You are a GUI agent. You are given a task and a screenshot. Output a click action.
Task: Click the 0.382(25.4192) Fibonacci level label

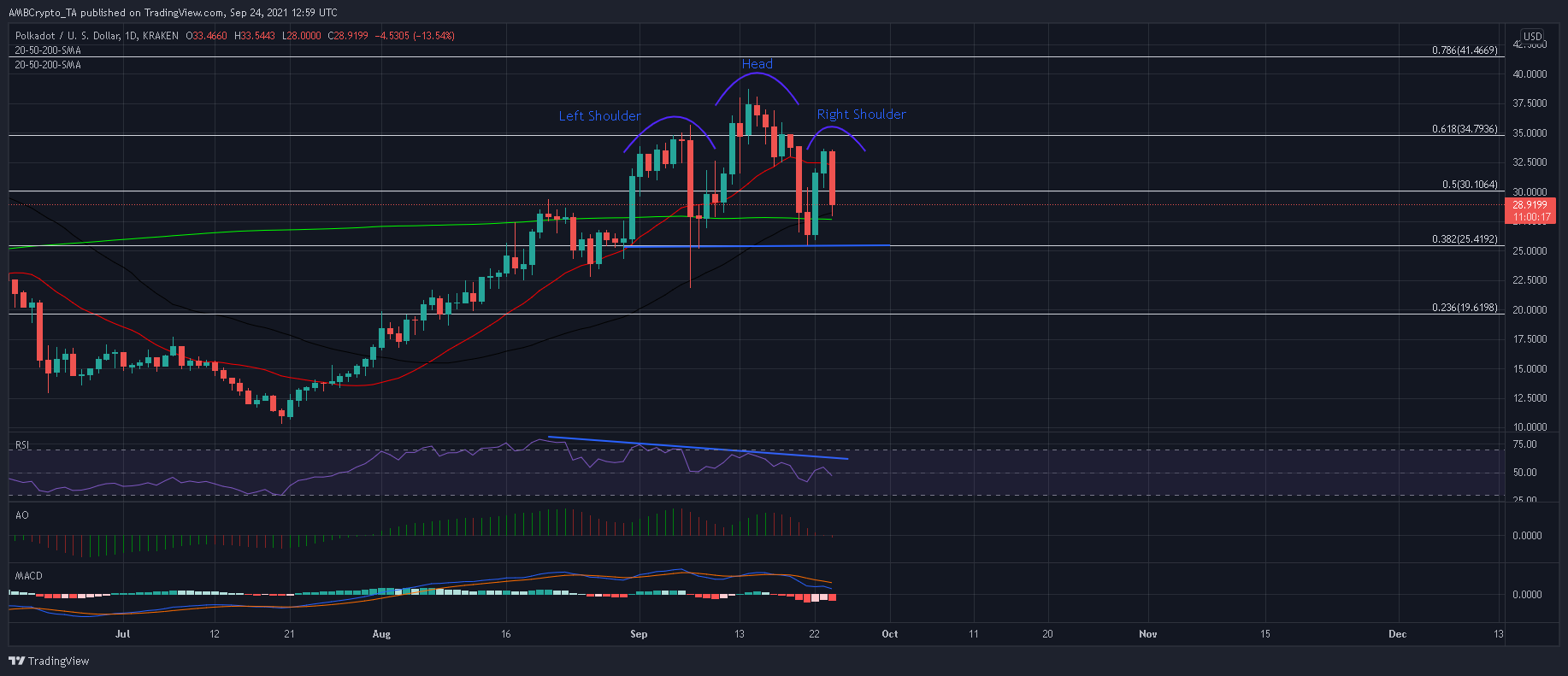coord(1465,239)
